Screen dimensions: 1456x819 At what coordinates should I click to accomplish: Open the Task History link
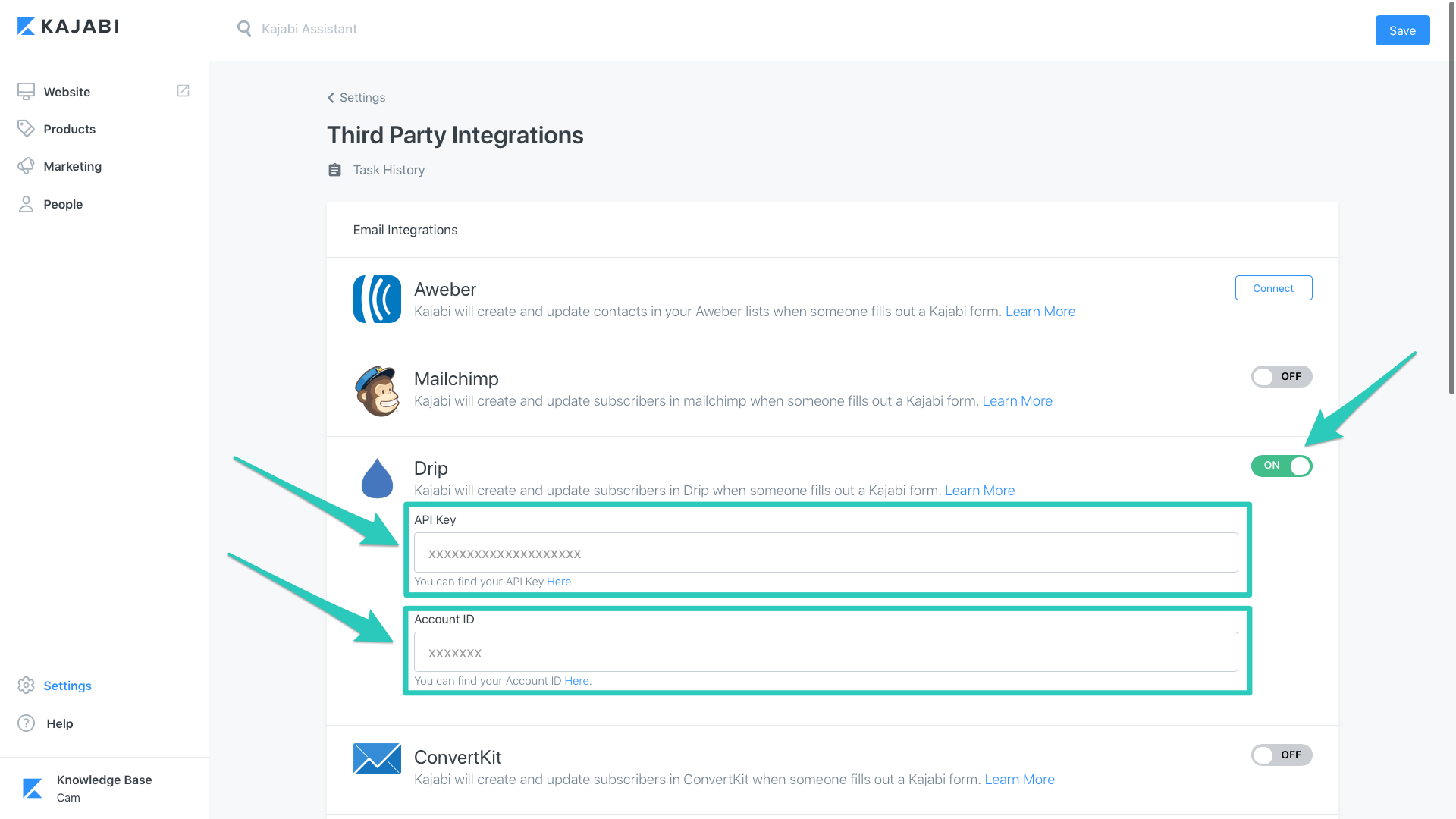pos(388,170)
